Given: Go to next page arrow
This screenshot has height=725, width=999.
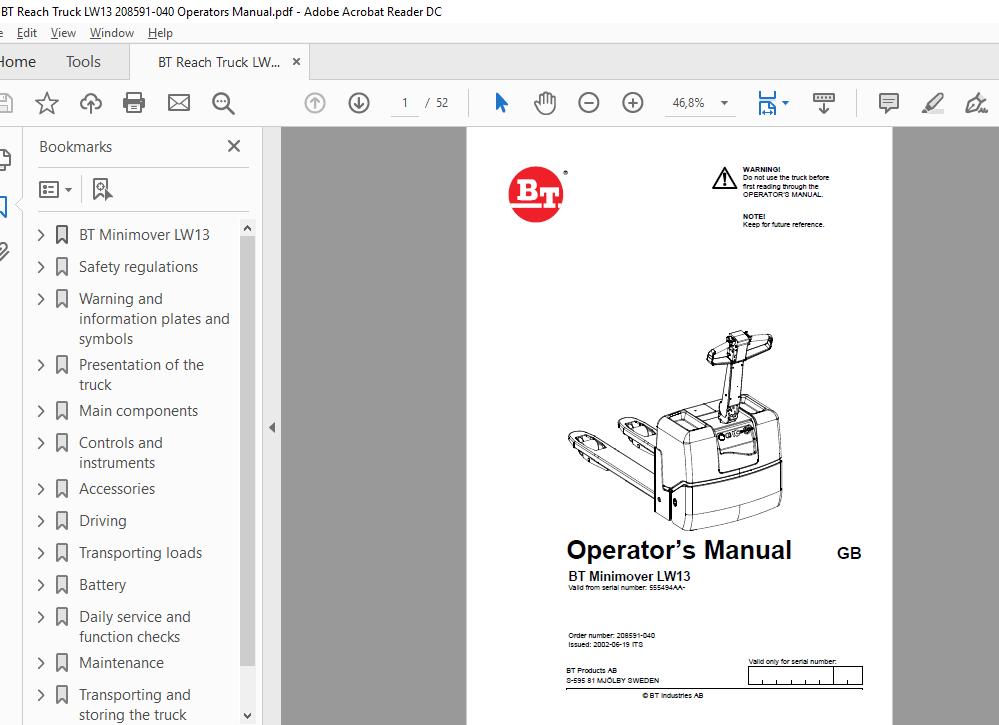Looking at the screenshot, I should [x=359, y=103].
